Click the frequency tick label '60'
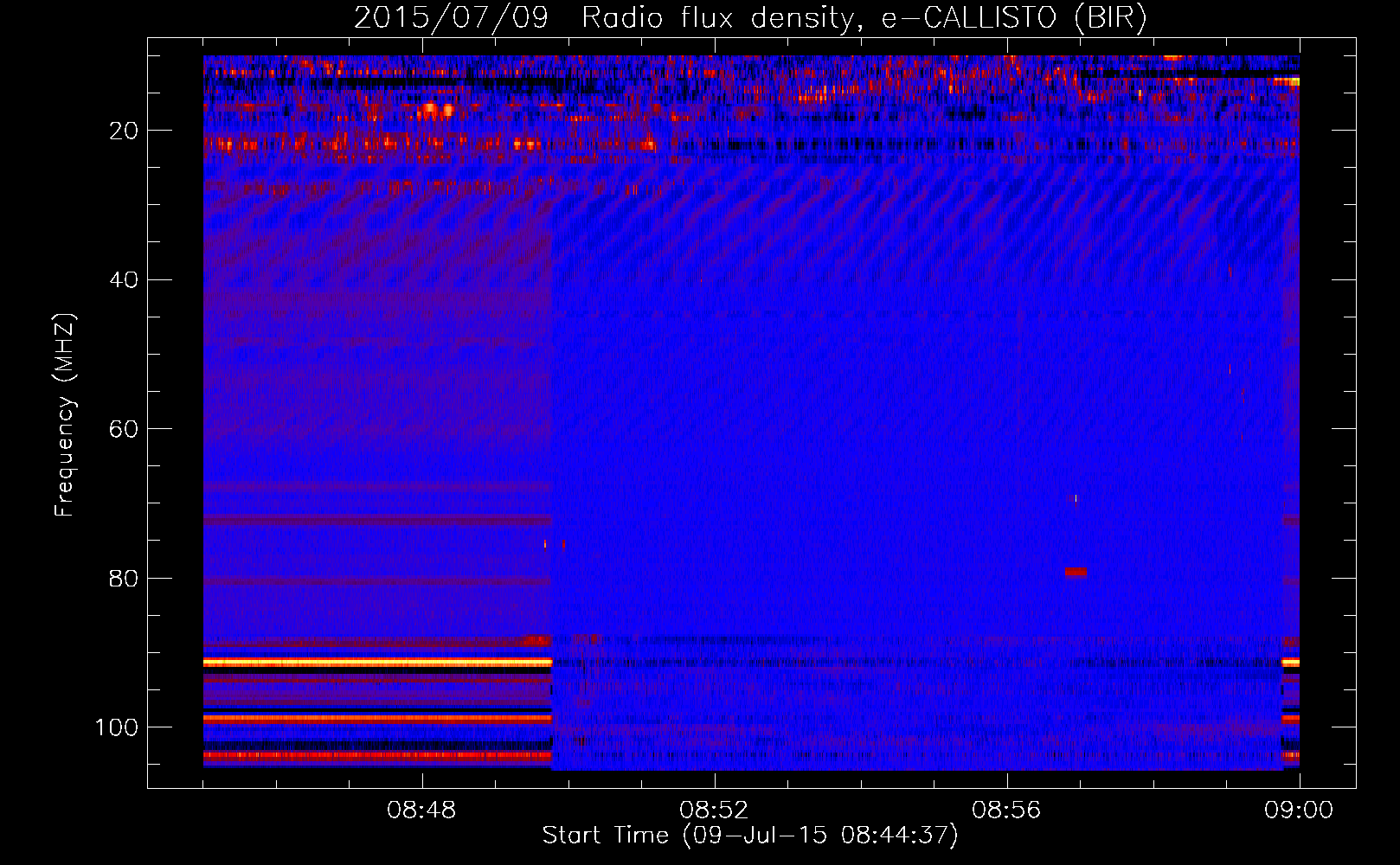Image resolution: width=1400 pixels, height=865 pixels. point(125,429)
